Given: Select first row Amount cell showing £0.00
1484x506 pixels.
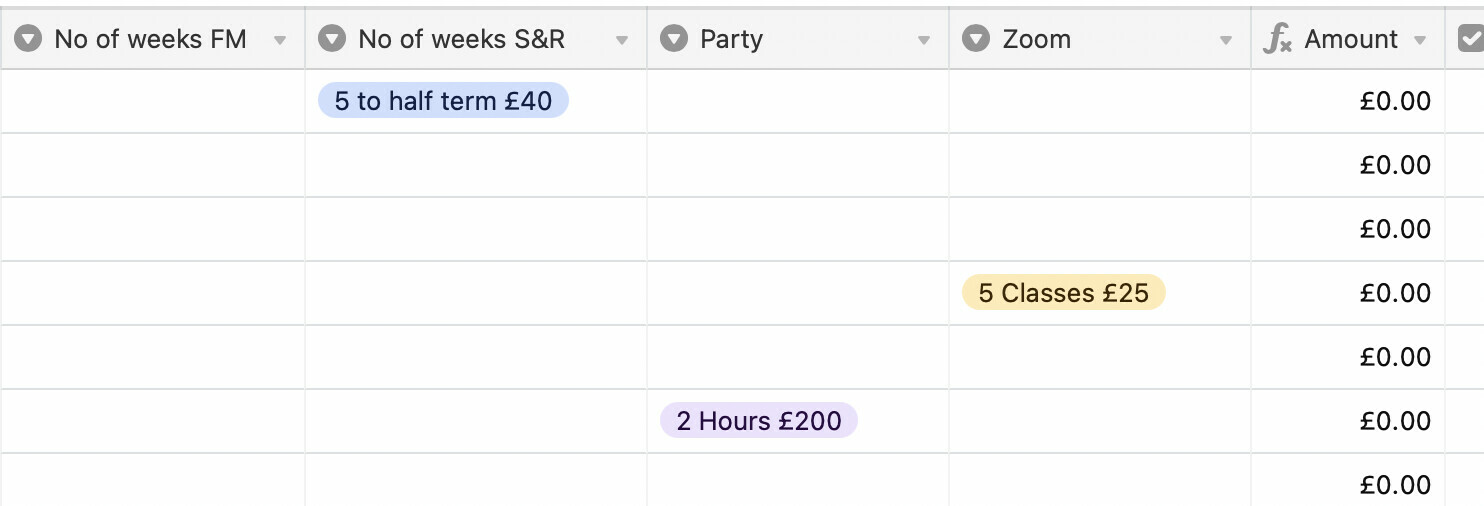Looking at the screenshot, I should (1348, 101).
